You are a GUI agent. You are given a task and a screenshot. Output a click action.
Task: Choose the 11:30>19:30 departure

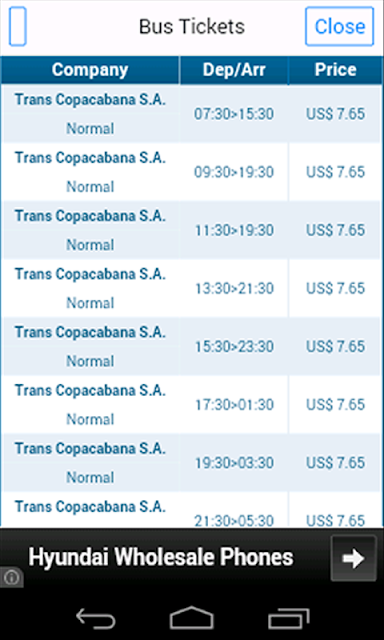tap(192, 230)
